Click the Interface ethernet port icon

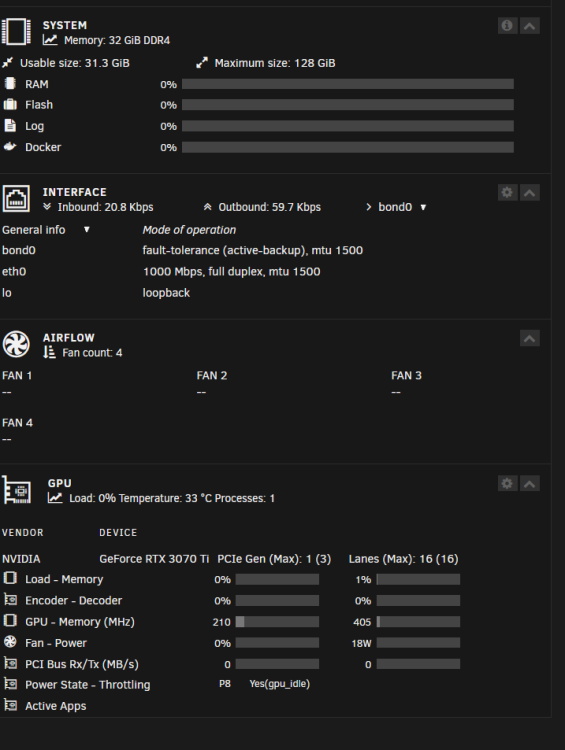coord(16,199)
